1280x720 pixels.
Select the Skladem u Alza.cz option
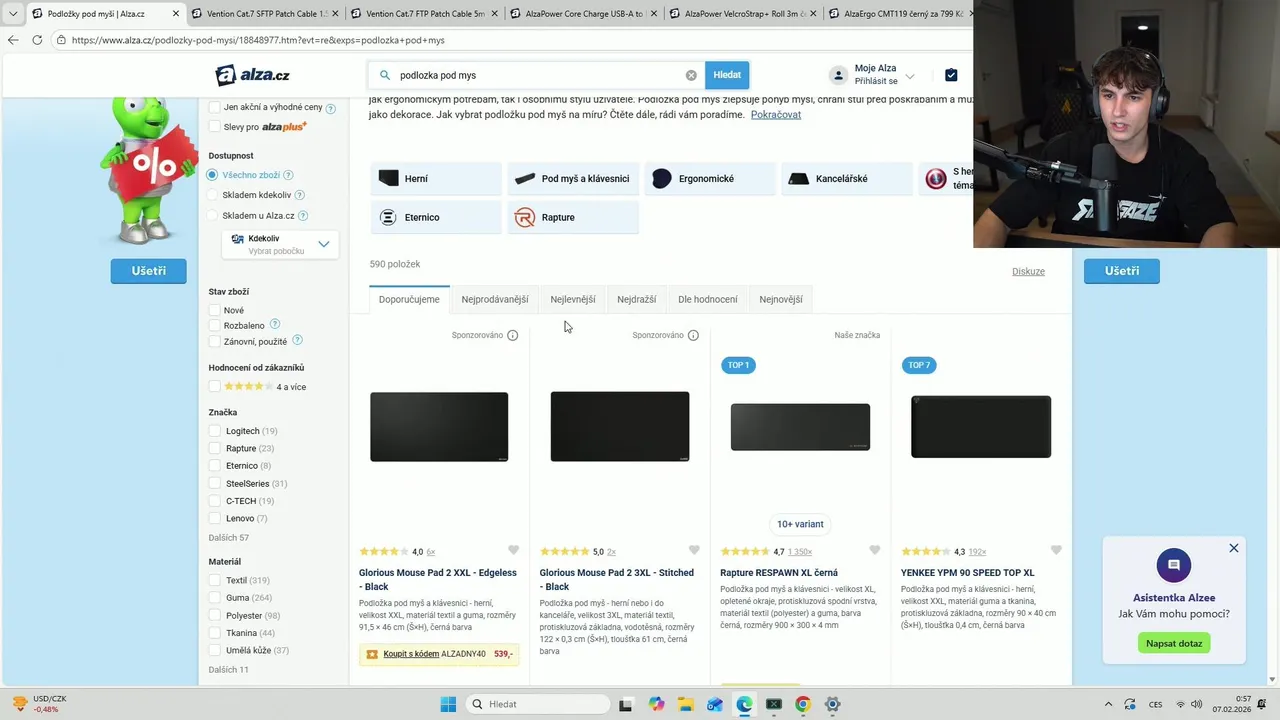[x=212, y=215]
